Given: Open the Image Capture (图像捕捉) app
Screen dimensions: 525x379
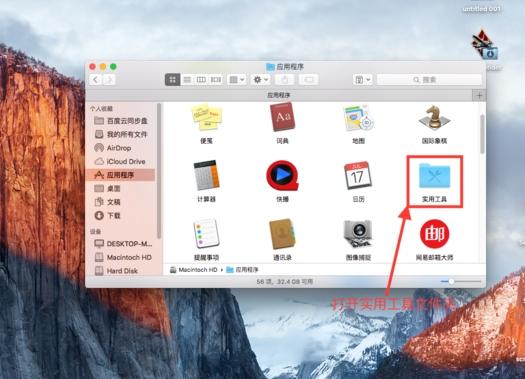Looking at the screenshot, I should tap(358, 234).
